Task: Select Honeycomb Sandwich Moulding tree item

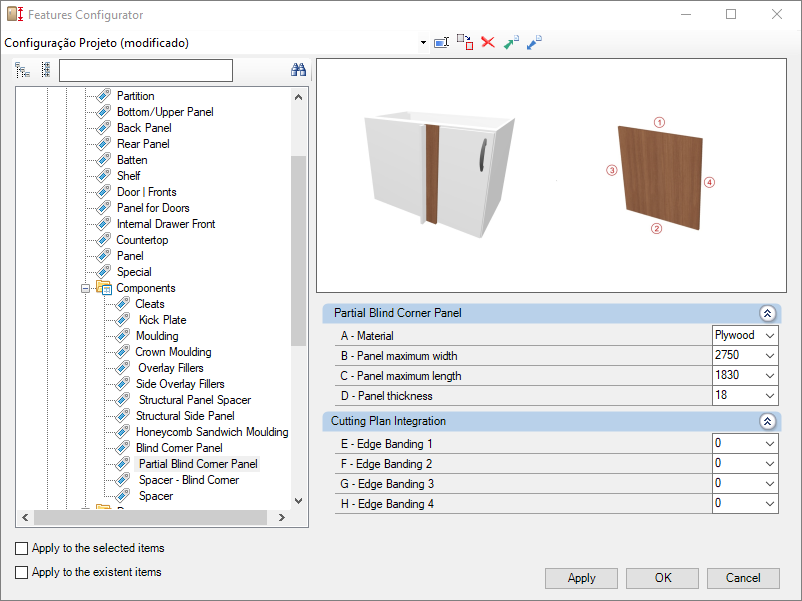Action: 212,432
